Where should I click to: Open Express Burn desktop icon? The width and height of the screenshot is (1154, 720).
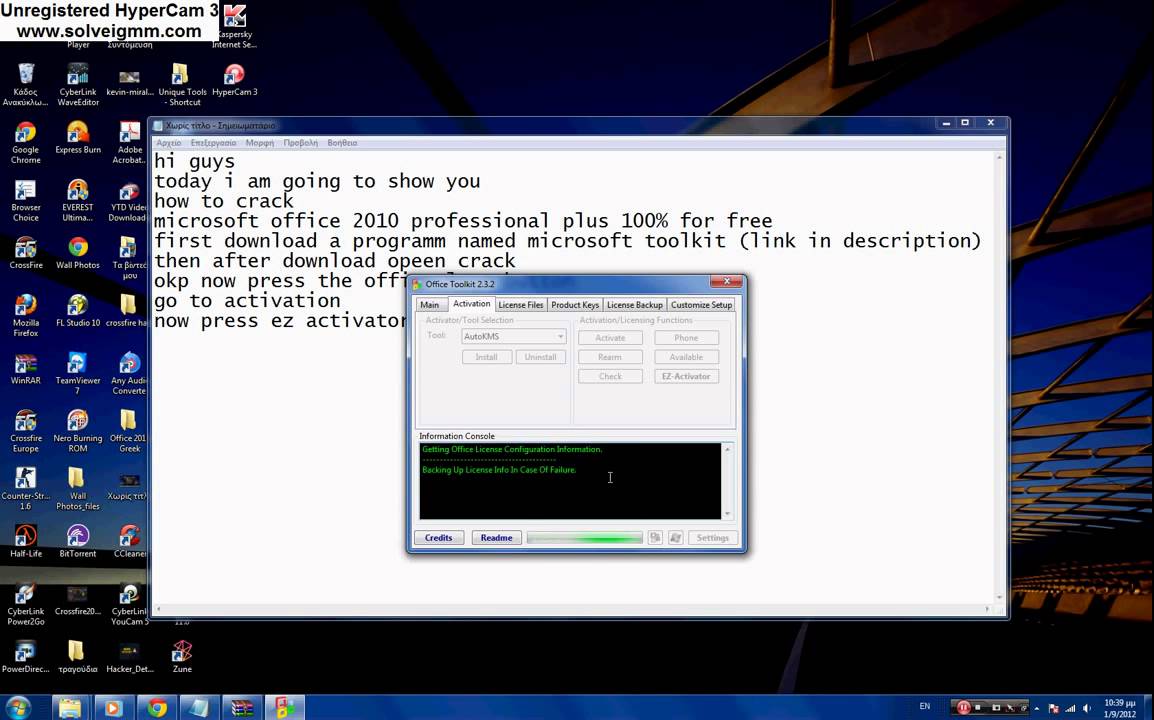coord(78,138)
